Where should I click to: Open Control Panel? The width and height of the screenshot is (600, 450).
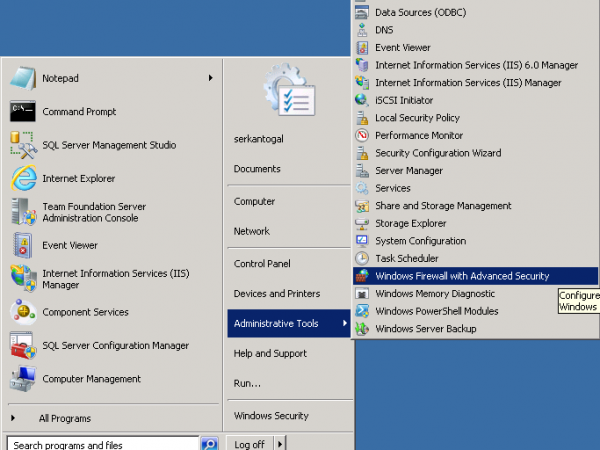pos(262,264)
